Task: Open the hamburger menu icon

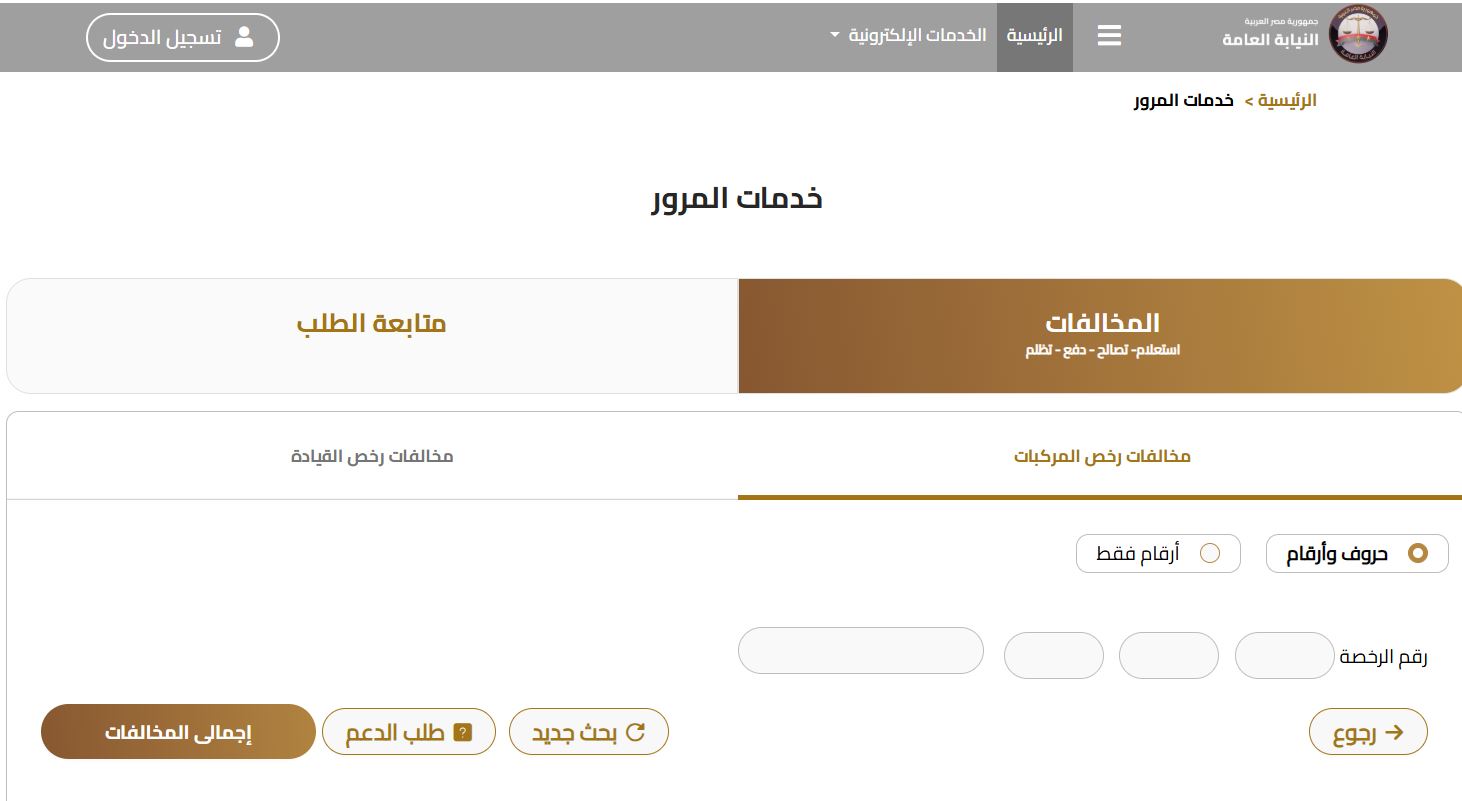Action: click(x=1109, y=36)
